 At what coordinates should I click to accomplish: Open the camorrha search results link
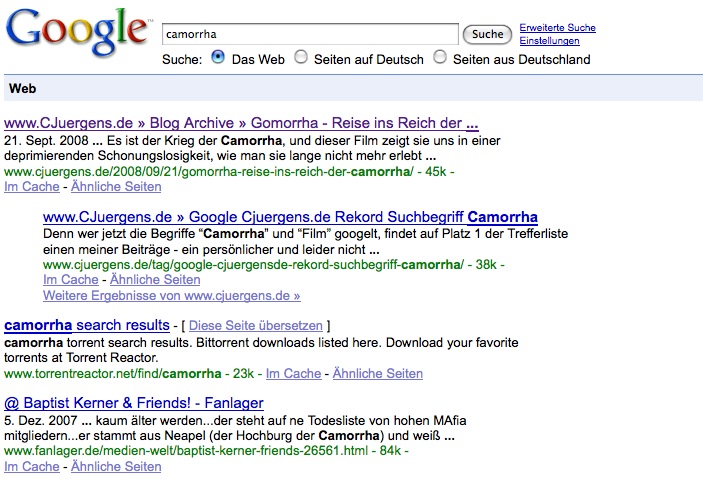point(87,325)
